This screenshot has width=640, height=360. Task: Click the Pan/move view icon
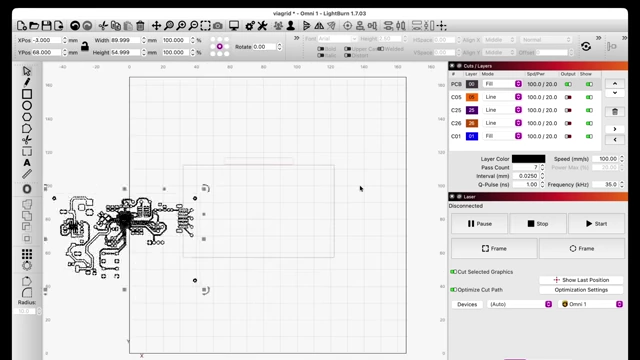coord(156,26)
